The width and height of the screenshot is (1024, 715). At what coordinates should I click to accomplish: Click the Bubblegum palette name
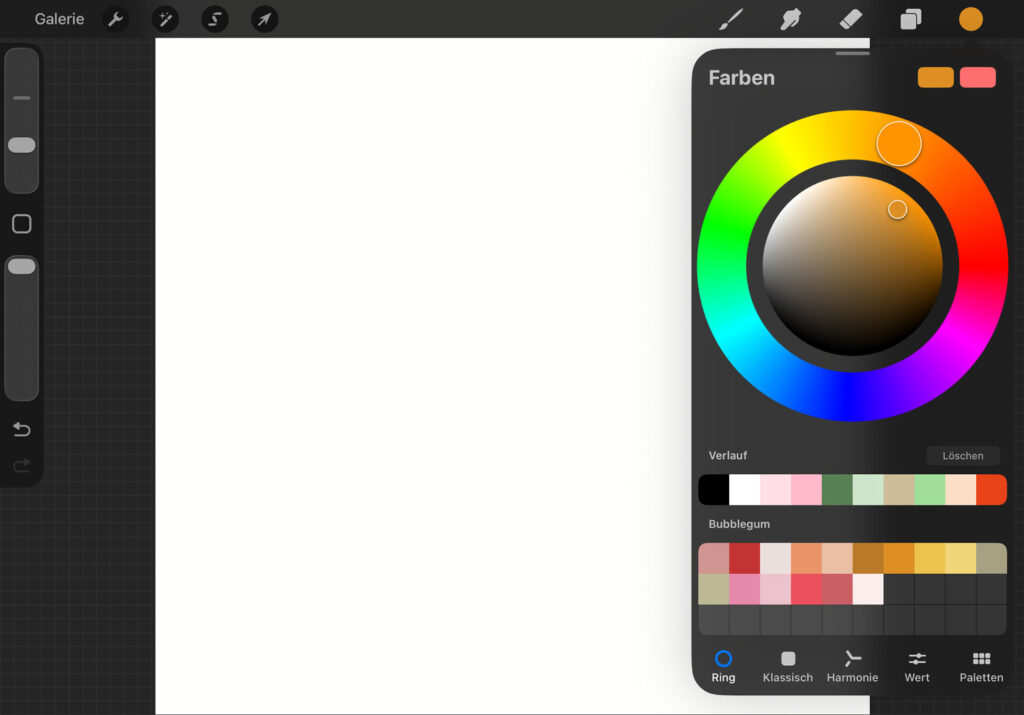coord(739,524)
